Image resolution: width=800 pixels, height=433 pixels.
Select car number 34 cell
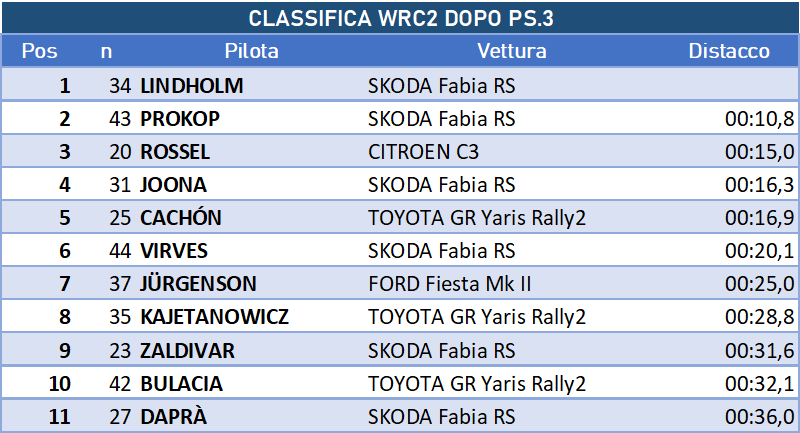(120, 86)
